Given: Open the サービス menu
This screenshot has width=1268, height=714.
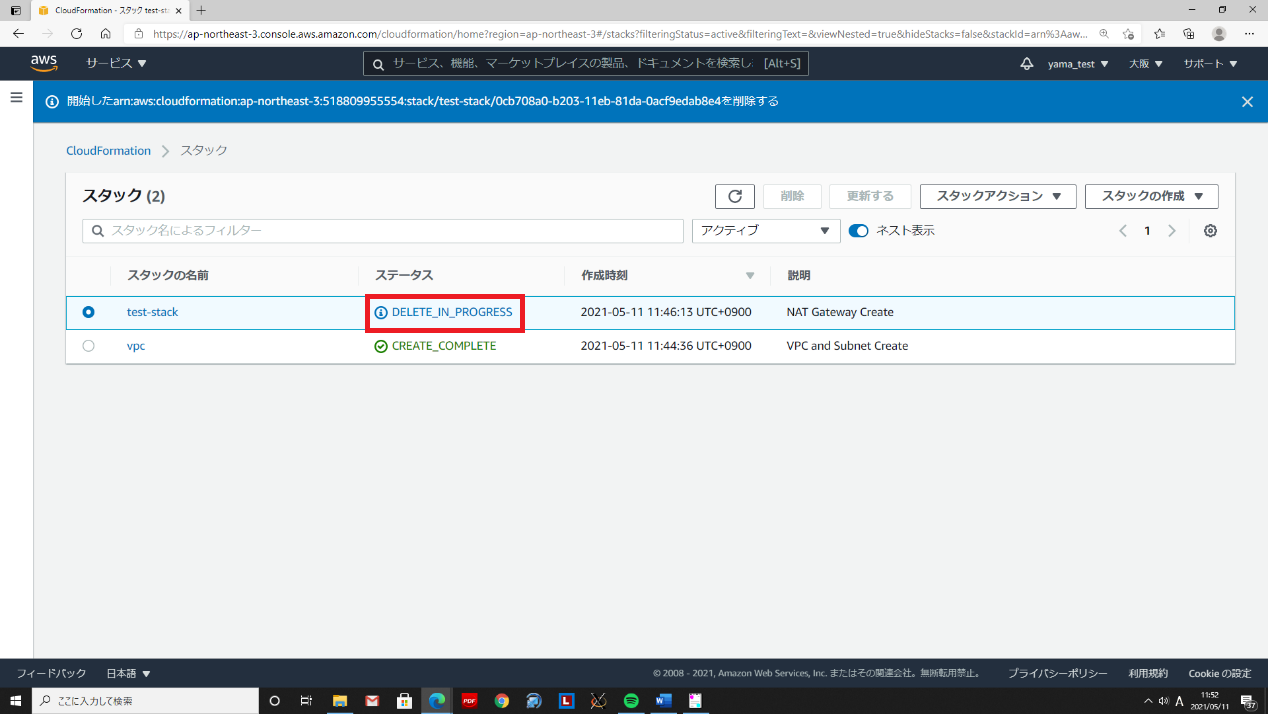Looking at the screenshot, I should tap(116, 63).
